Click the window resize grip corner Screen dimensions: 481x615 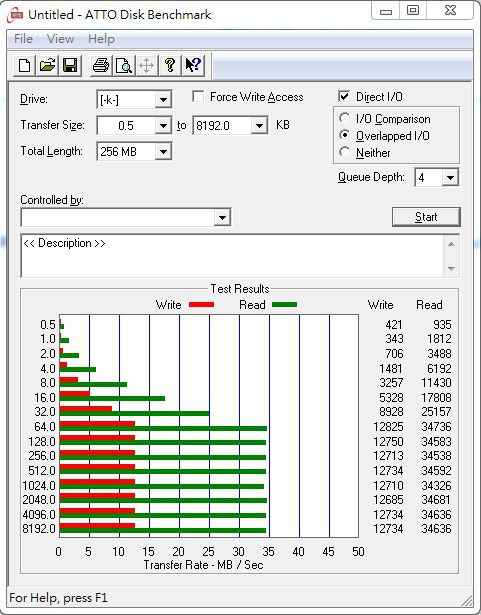[466, 599]
